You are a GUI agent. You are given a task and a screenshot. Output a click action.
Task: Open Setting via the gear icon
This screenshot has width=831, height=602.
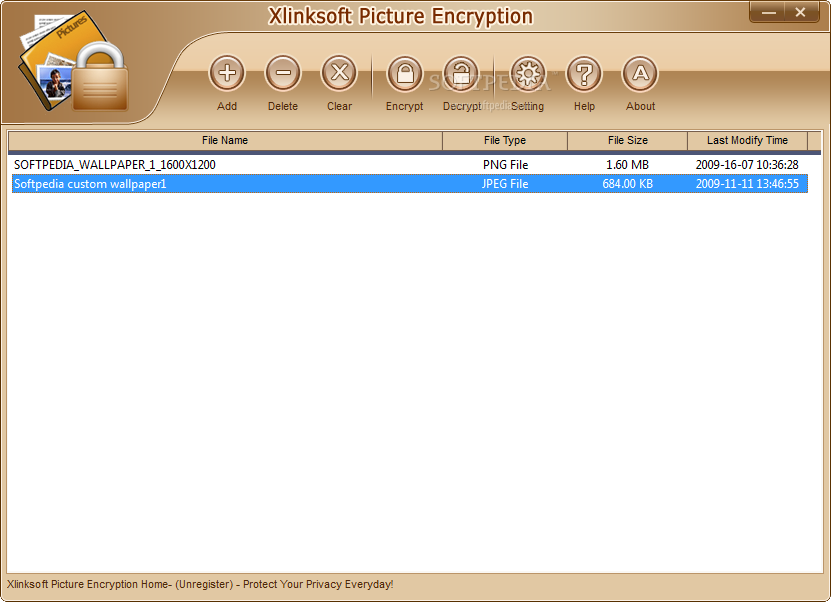528,73
